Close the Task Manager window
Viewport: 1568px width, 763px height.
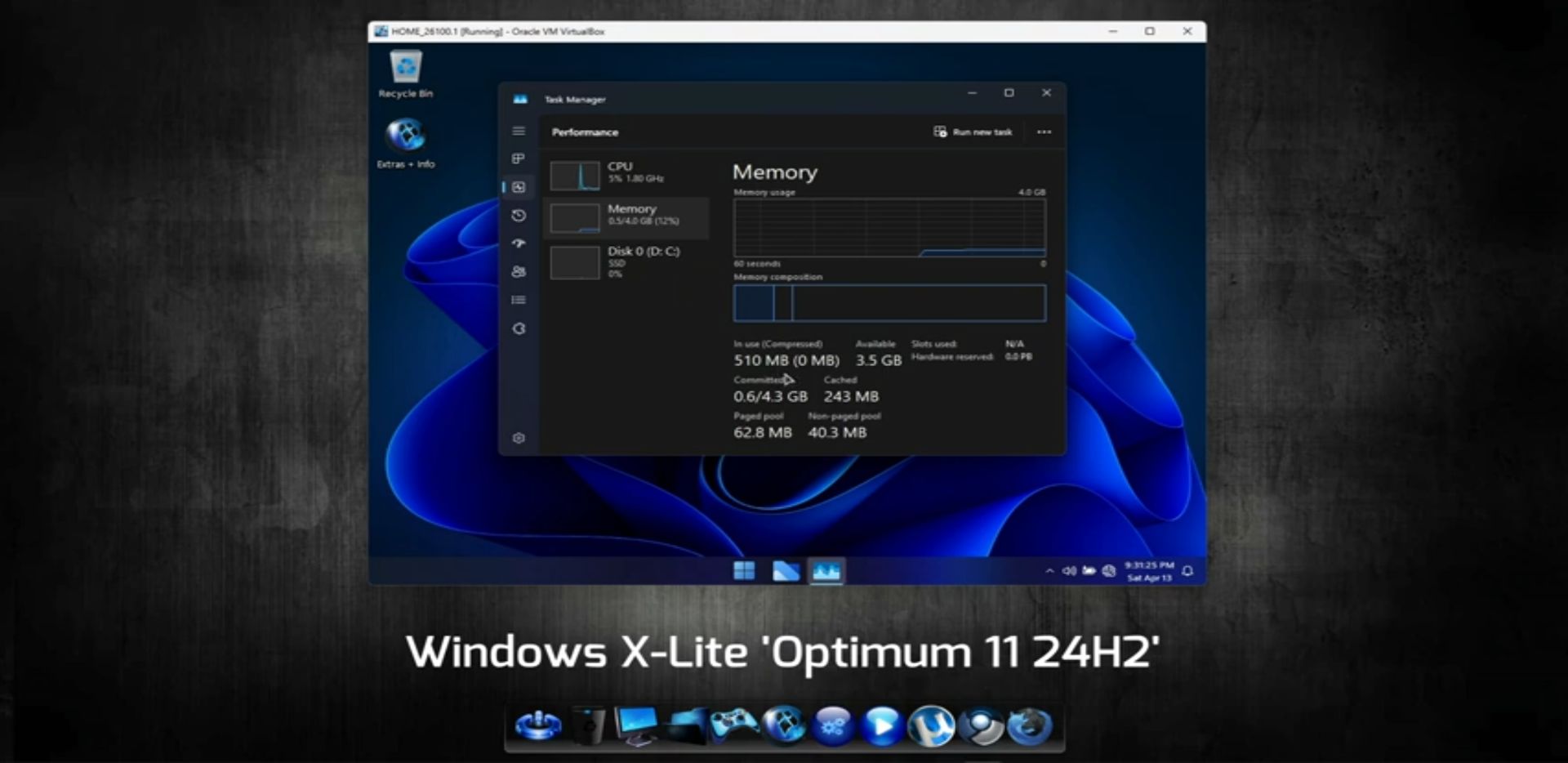click(x=1046, y=93)
